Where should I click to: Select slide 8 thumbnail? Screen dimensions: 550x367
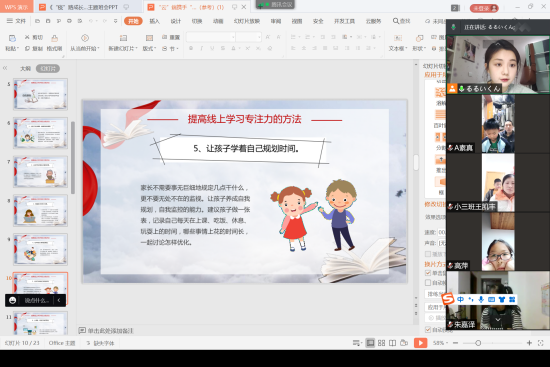click(40, 210)
